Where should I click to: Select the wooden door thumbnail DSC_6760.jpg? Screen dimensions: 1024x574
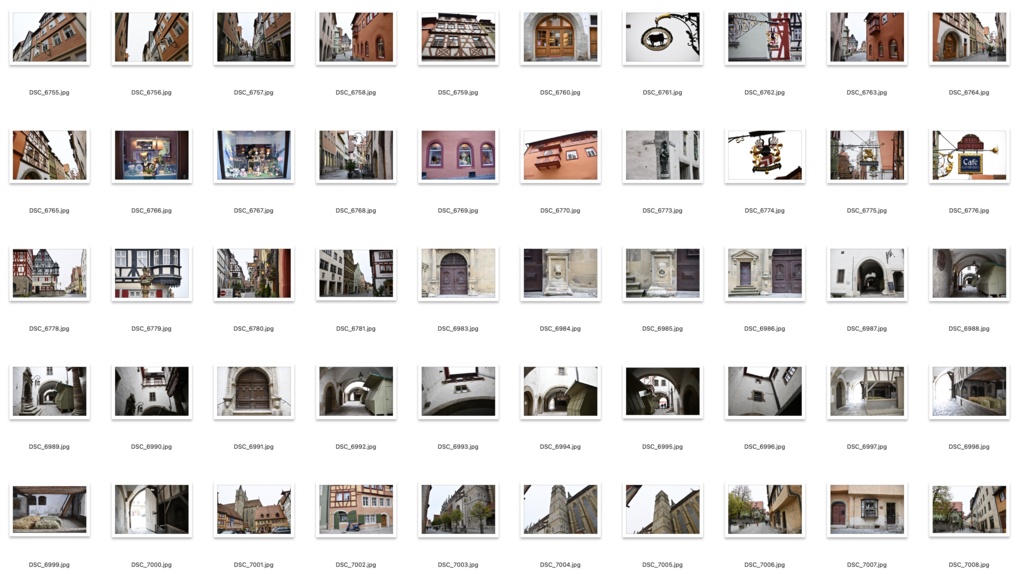(x=560, y=37)
